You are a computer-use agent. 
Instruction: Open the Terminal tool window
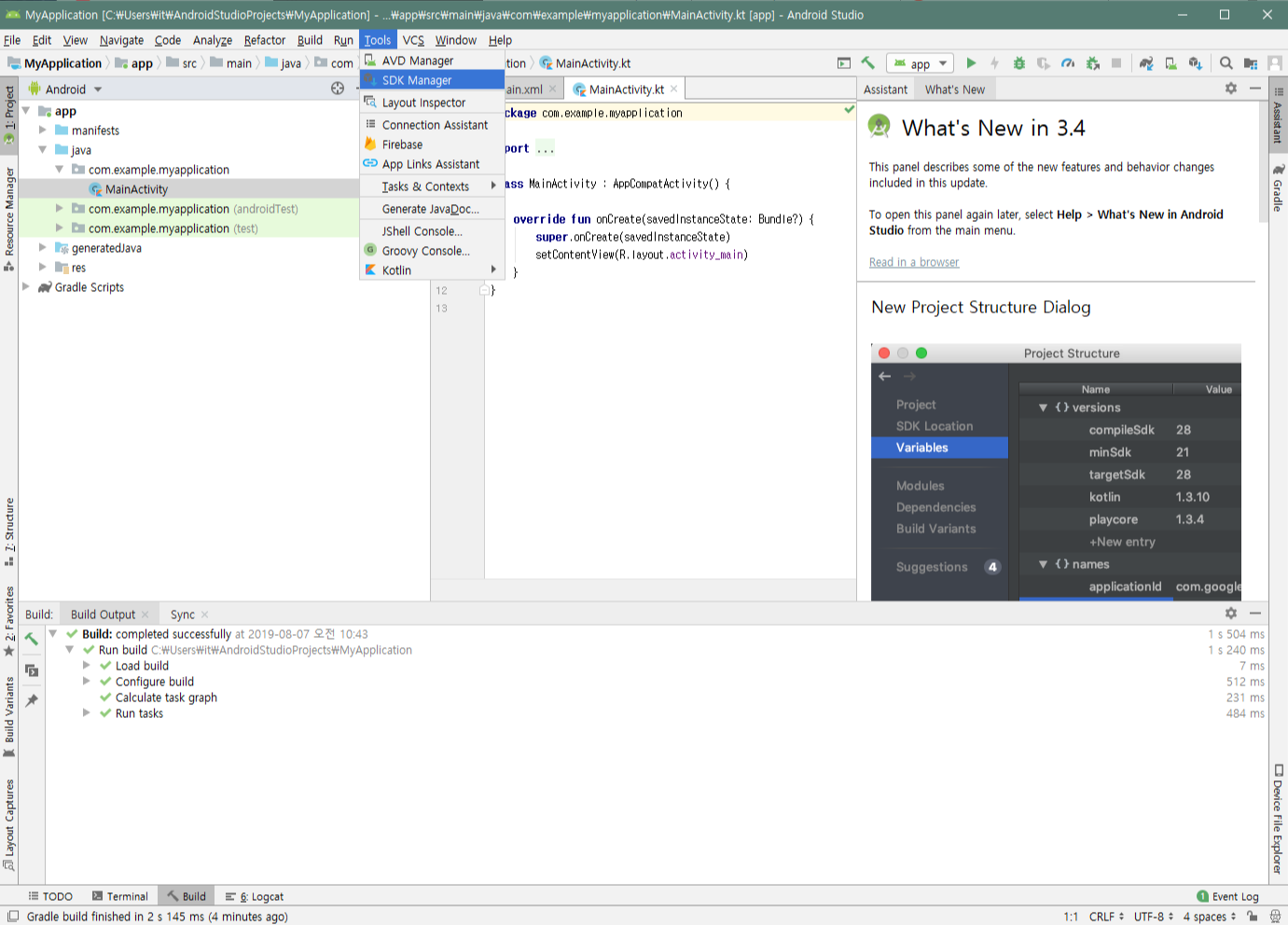coord(119,896)
